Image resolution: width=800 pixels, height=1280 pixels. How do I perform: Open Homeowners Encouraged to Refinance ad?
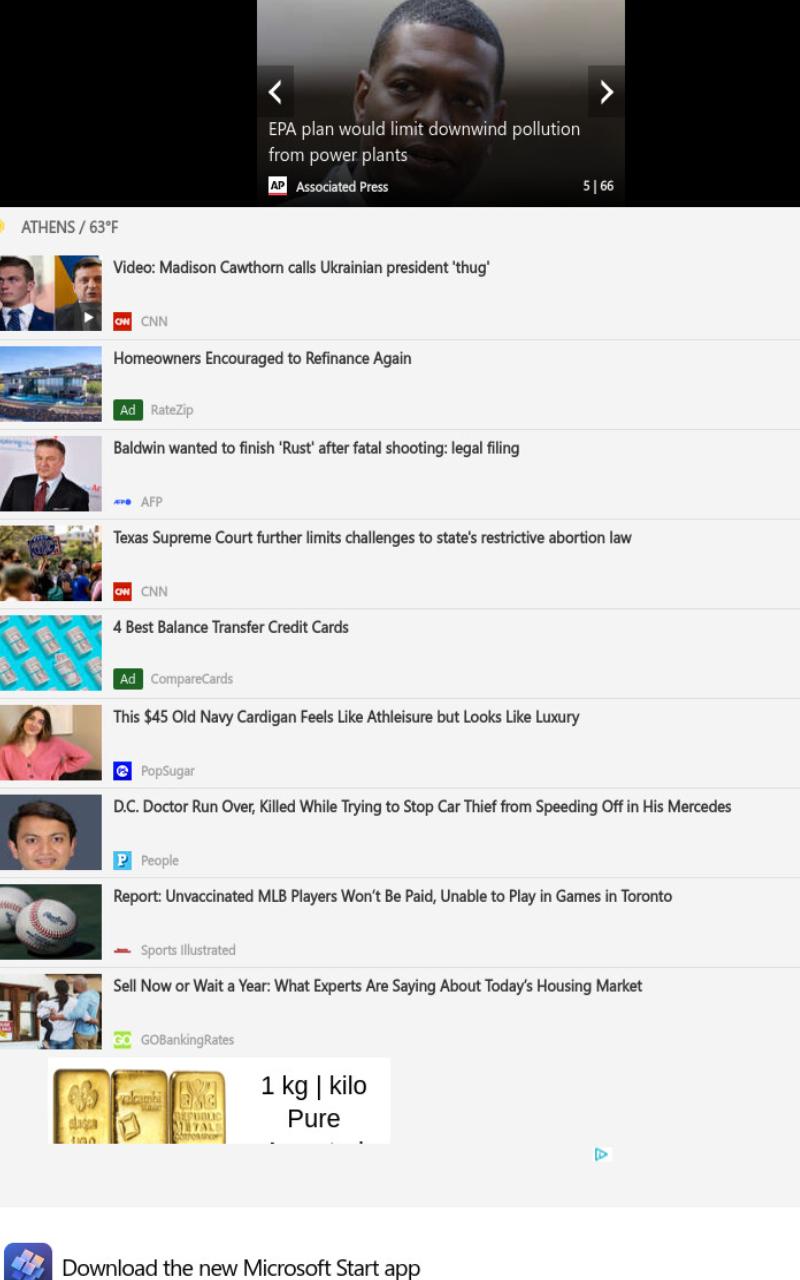pos(262,358)
